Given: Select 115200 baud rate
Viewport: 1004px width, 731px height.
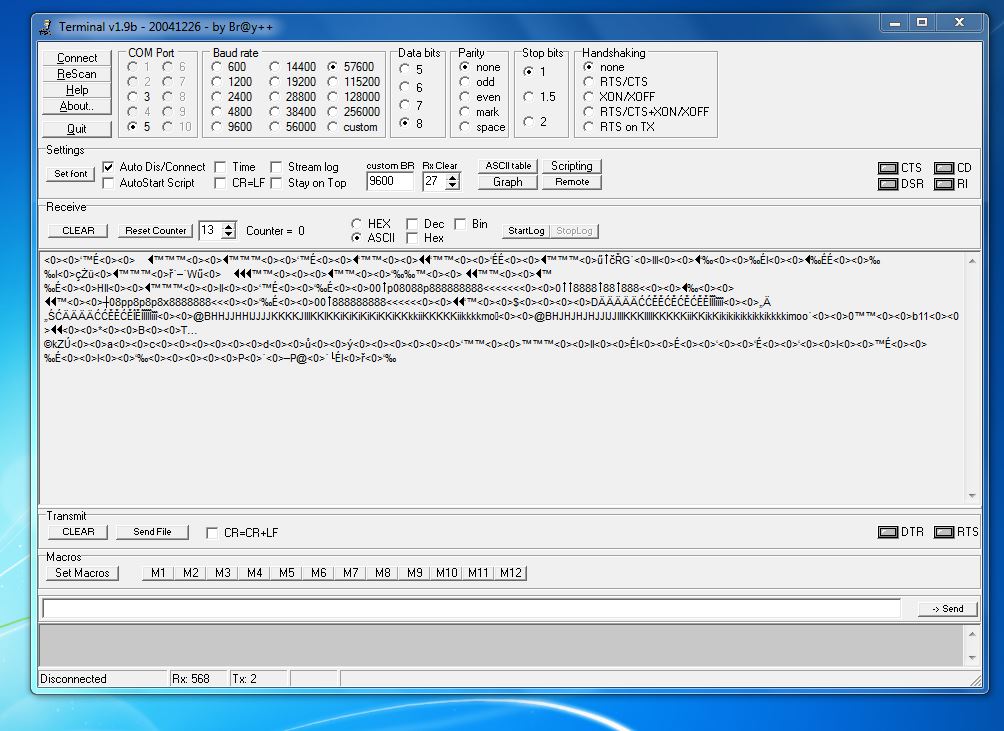Looking at the screenshot, I should 334,82.
